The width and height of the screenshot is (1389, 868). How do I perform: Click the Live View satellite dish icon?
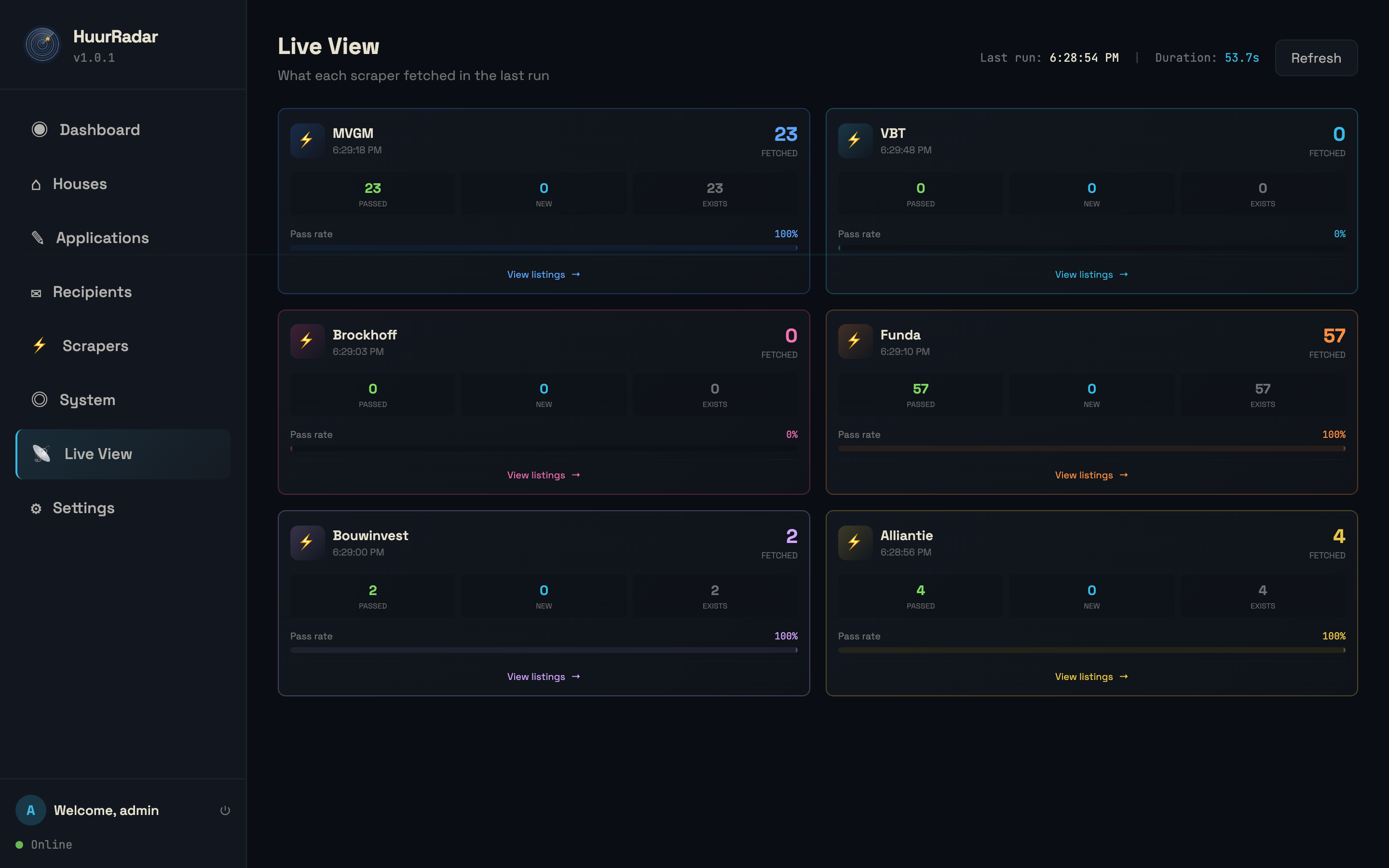(42, 453)
